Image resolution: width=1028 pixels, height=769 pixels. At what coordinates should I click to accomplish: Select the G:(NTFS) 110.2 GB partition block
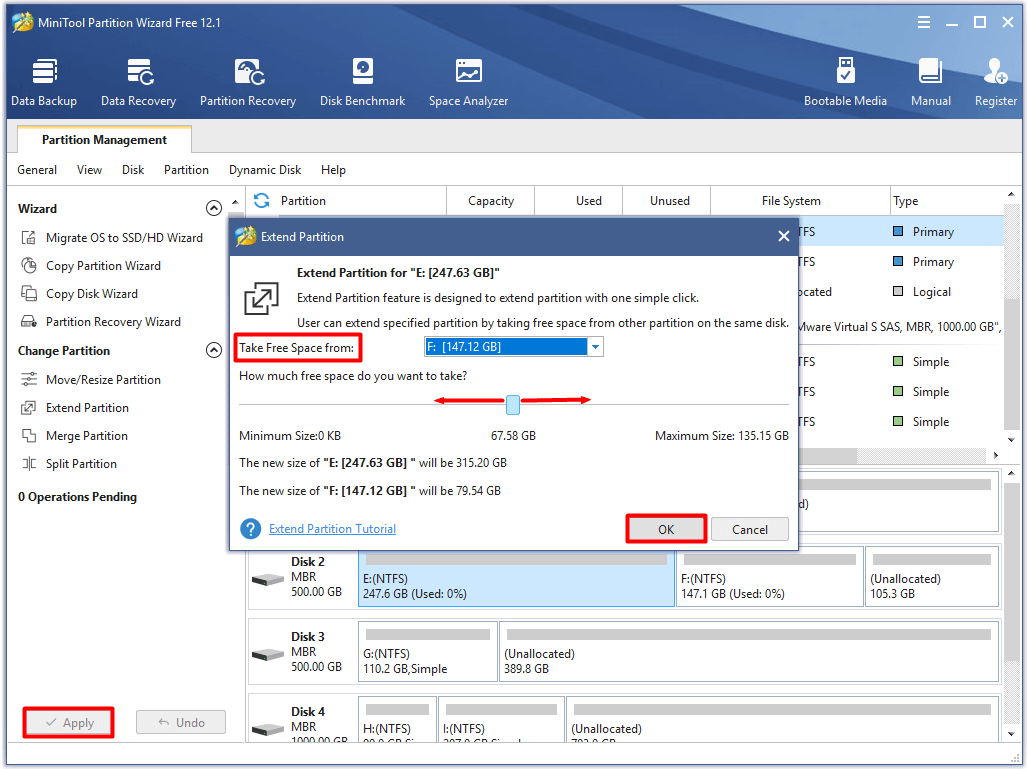tap(428, 652)
